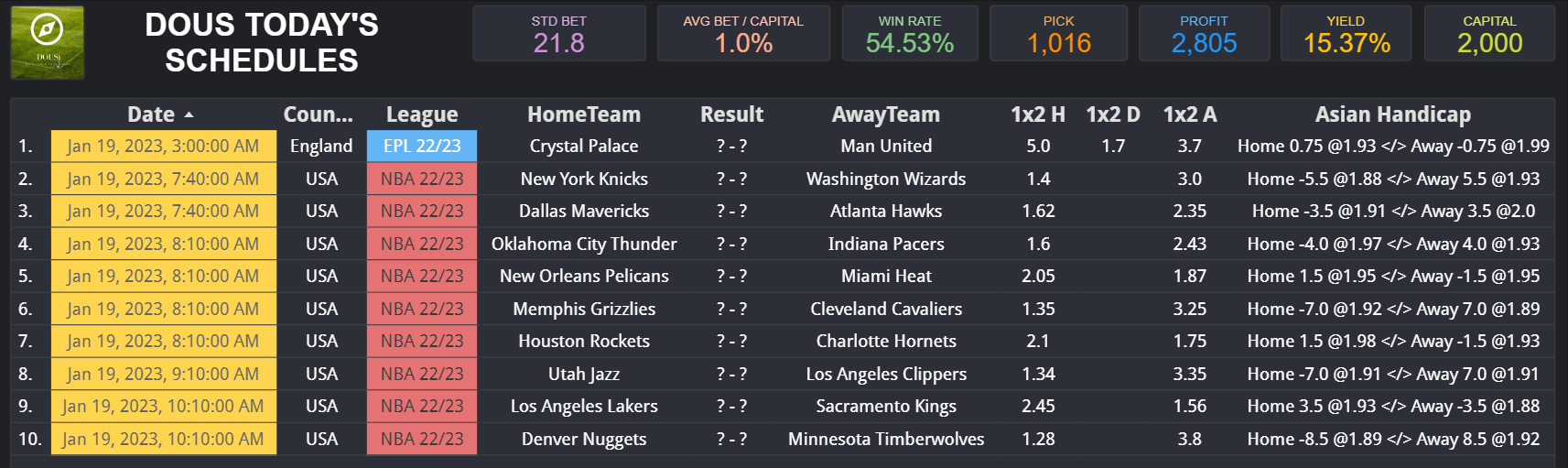This screenshot has width=1568, height=468.
Task: Select the WIN RATE scorecard
Action: [909, 34]
